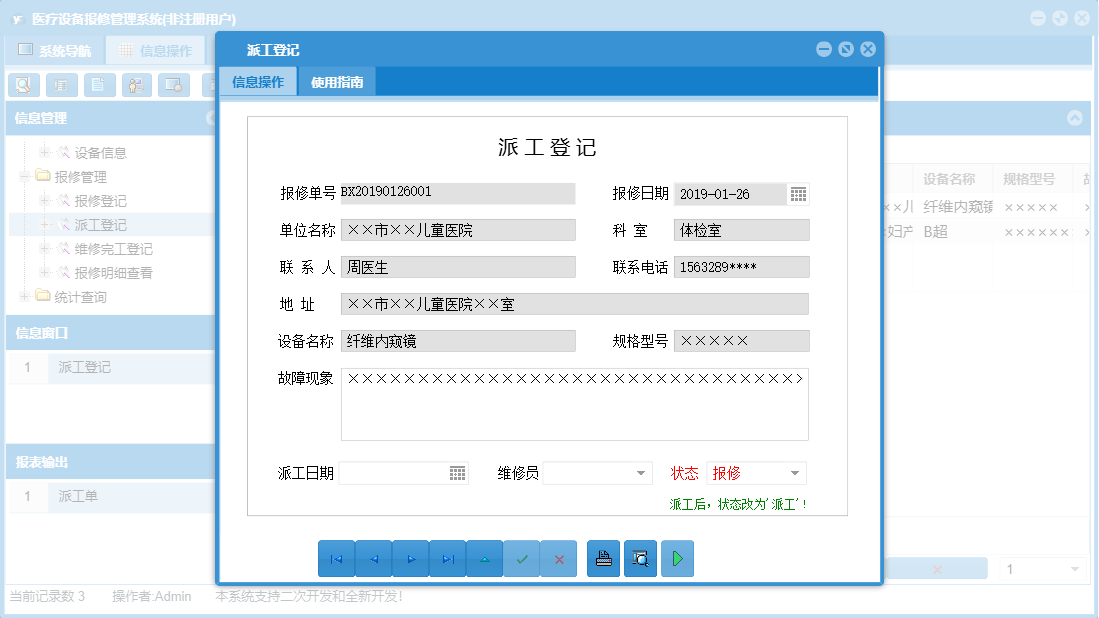Confirm changes with the green checkmark icon
The height and width of the screenshot is (618, 1099).
(x=522, y=558)
